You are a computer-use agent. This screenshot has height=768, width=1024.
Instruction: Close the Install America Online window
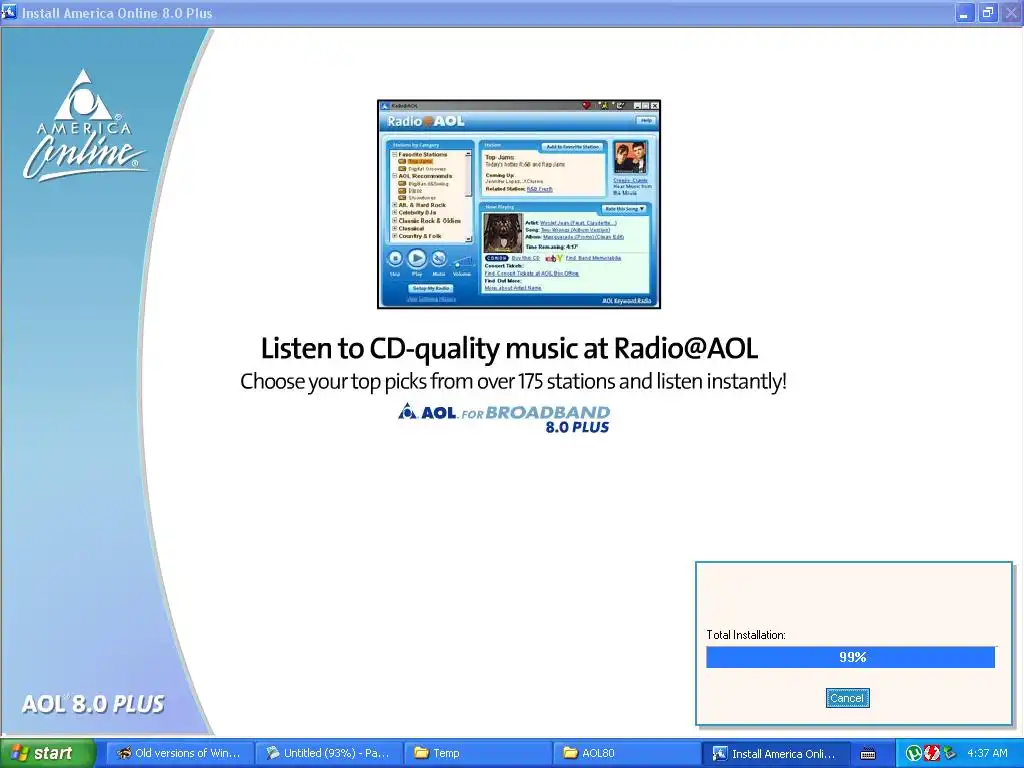point(1010,12)
